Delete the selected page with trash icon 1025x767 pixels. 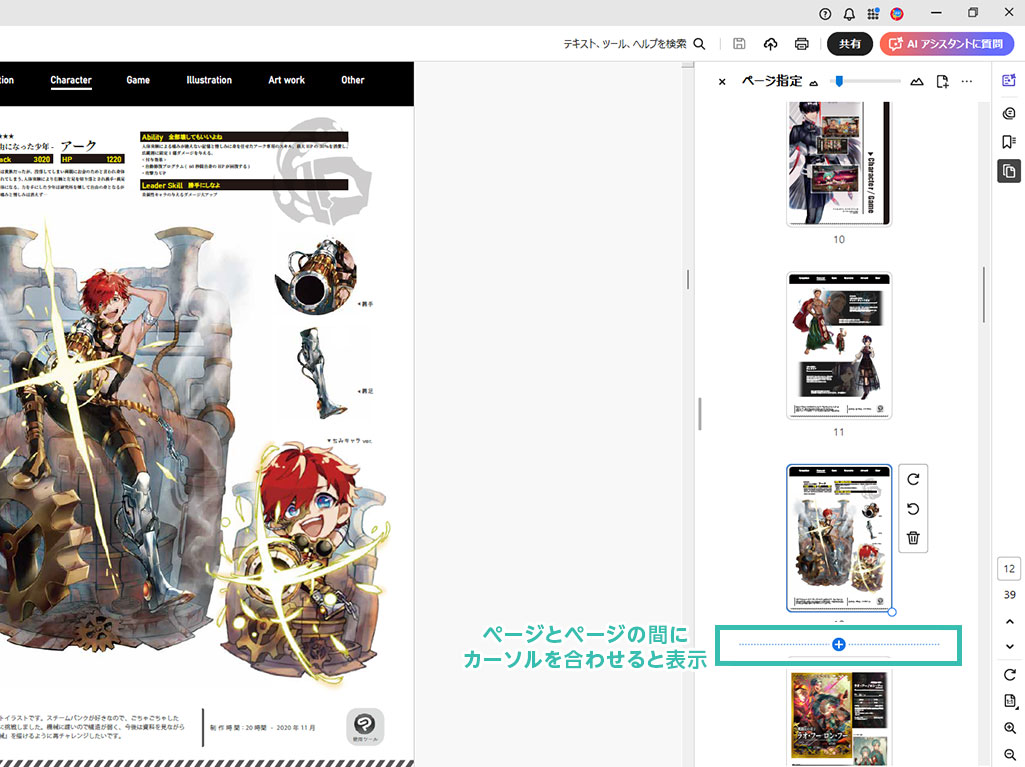[913, 538]
